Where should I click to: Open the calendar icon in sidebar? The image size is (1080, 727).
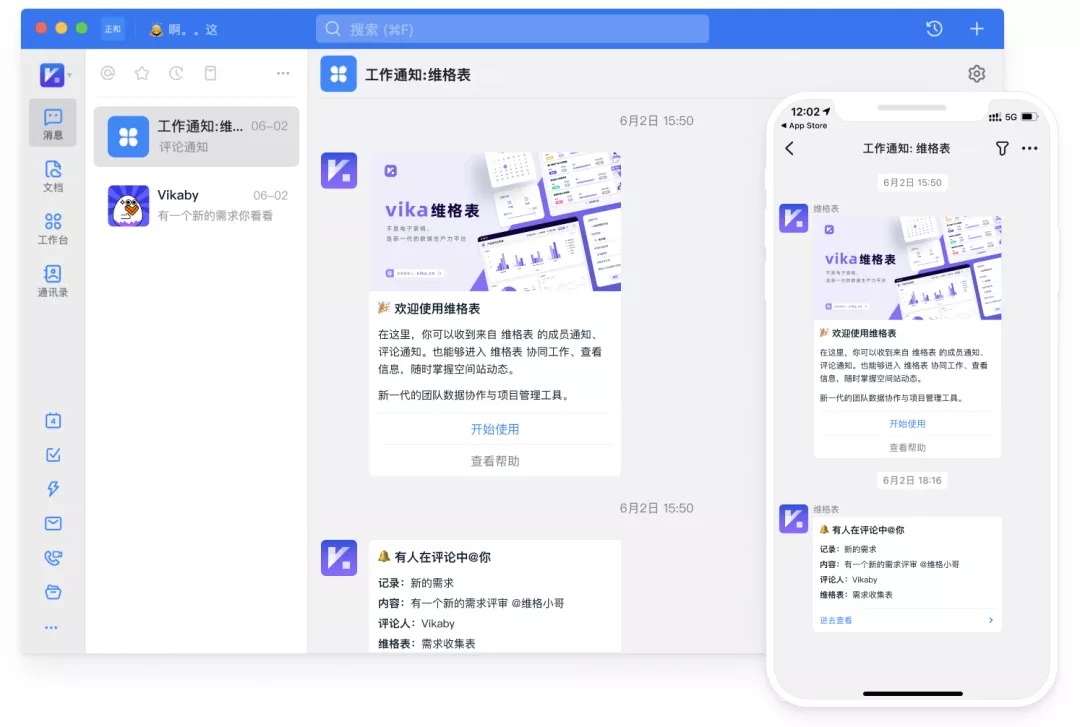(53, 420)
